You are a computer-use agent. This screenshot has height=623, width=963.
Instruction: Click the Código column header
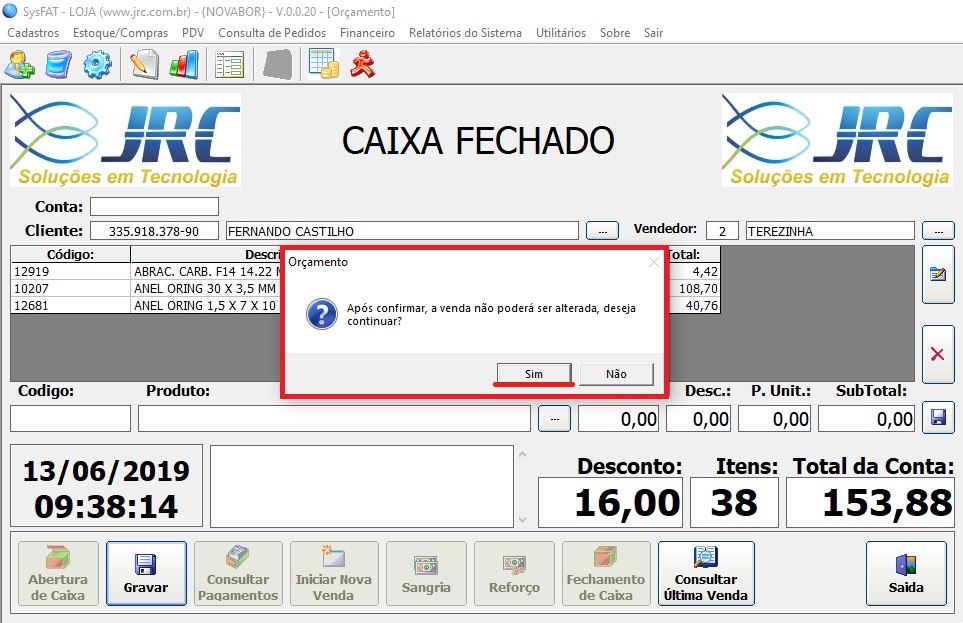pyautogui.click(x=71, y=254)
